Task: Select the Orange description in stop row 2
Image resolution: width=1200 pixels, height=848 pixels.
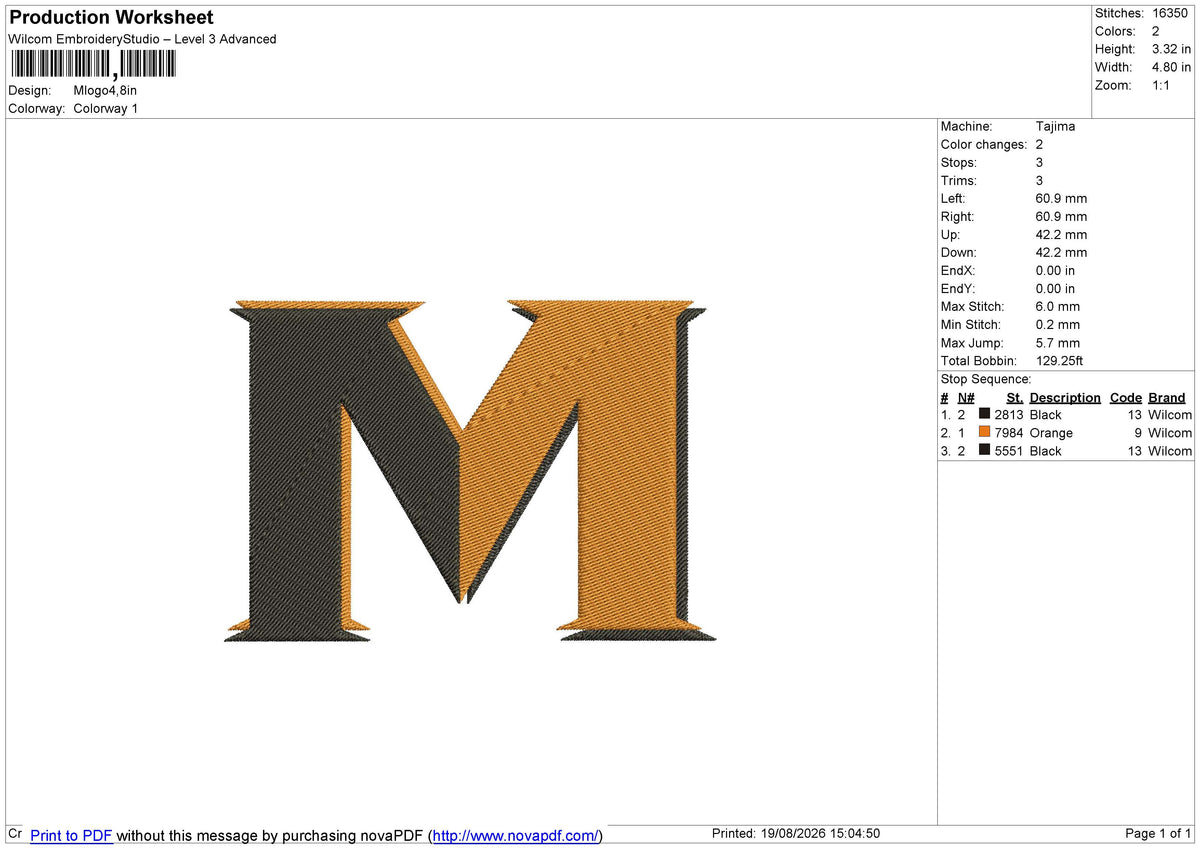Action: click(1051, 432)
